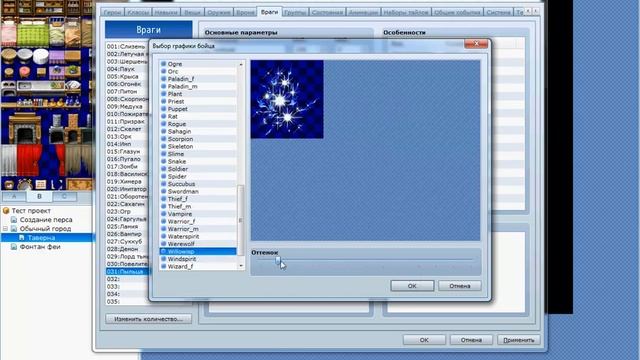Switch to the Наборы тайлов tab
The height and width of the screenshot is (360, 640).
[406, 13]
